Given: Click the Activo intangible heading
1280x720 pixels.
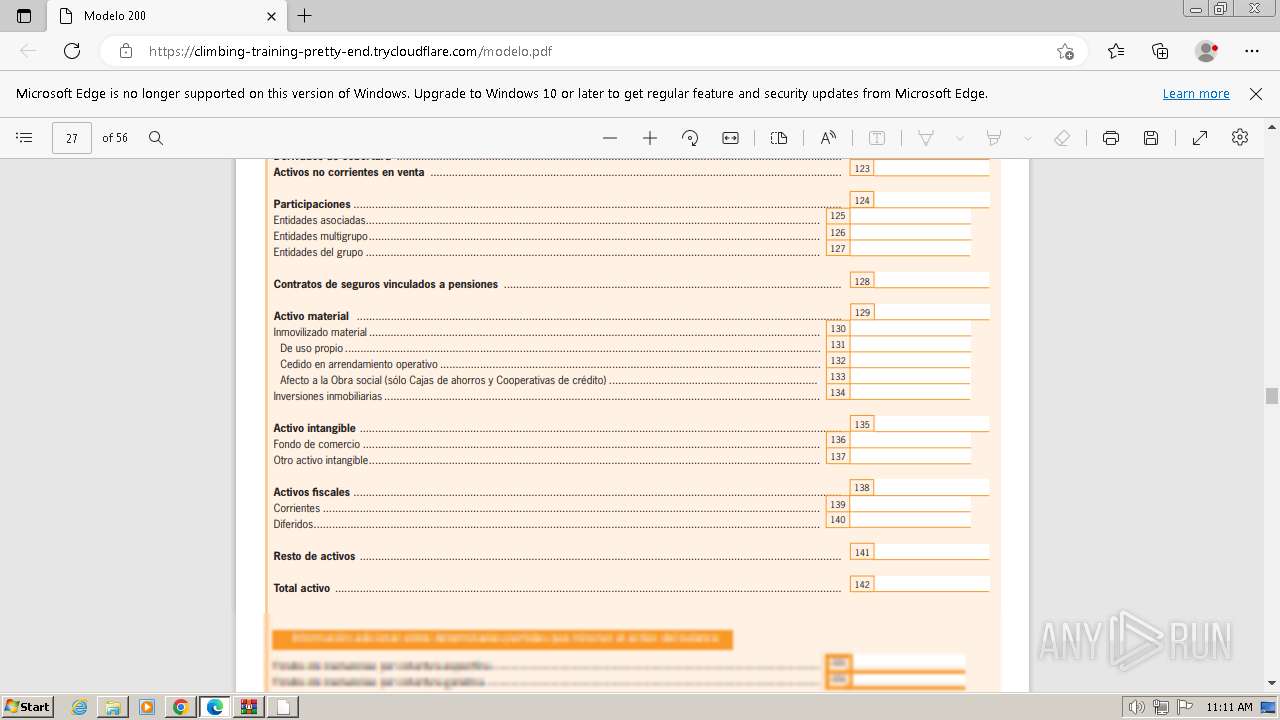Looking at the screenshot, I should [x=314, y=428].
